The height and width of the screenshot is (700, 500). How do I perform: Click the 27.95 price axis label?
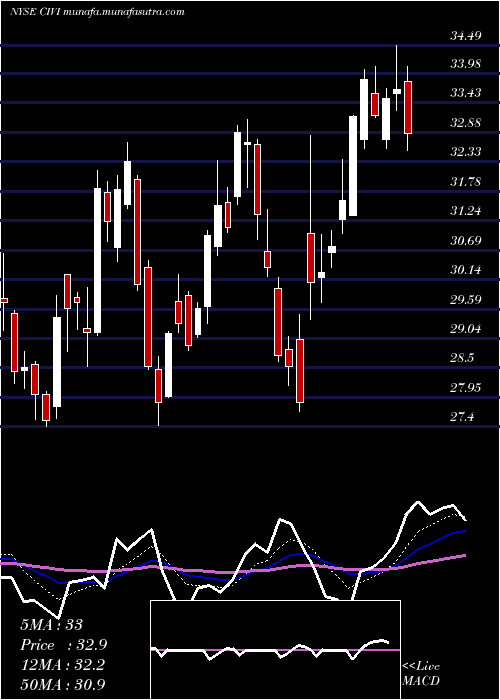click(x=466, y=388)
